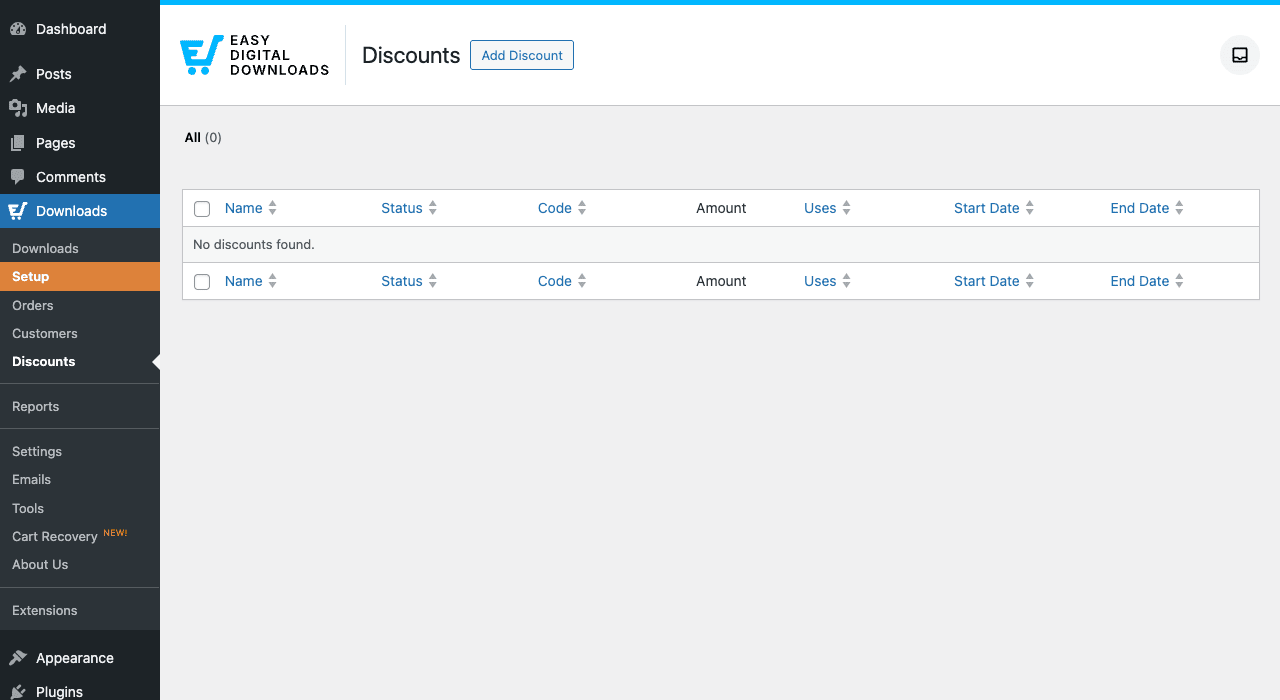Click Amount header text in top row
The width and height of the screenshot is (1280, 700).
(721, 208)
